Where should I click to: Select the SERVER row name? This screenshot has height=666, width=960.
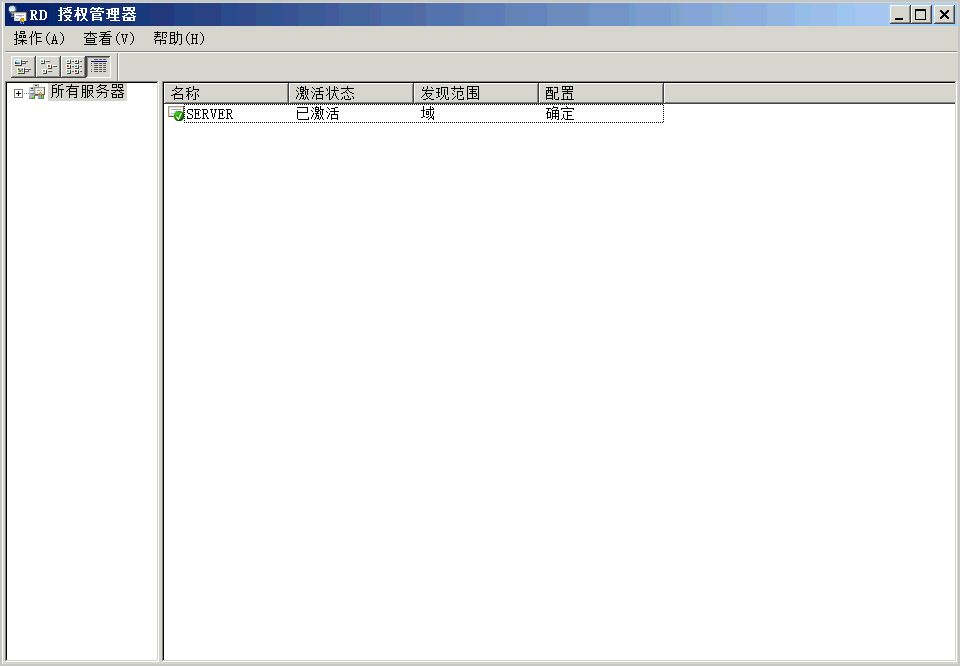point(209,114)
